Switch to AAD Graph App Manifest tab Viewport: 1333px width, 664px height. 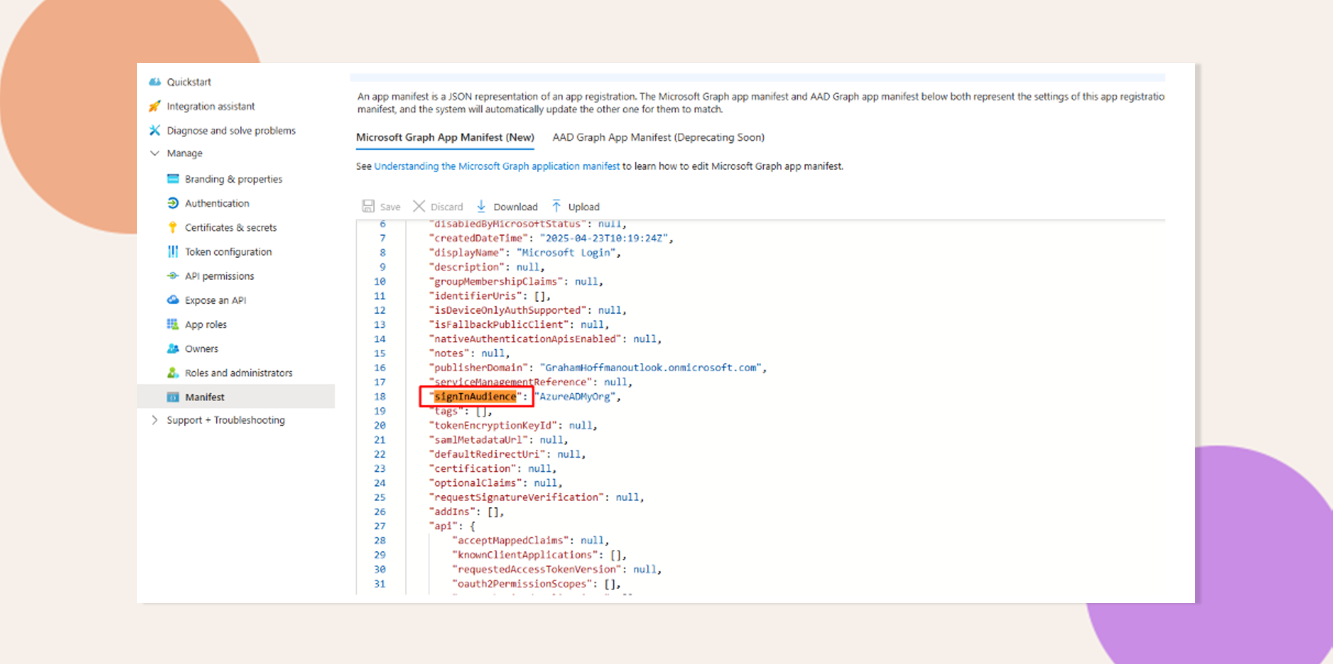tap(658, 137)
